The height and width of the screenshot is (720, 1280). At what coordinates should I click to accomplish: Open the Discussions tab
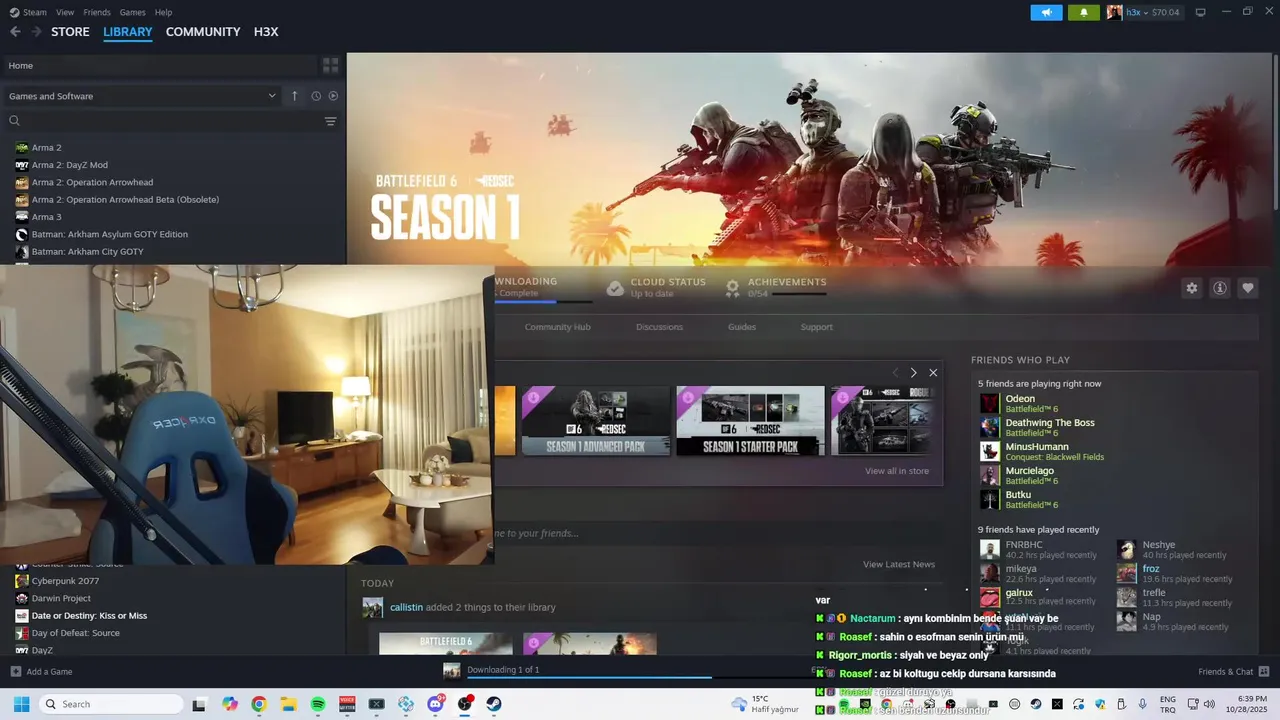click(x=659, y=327)
